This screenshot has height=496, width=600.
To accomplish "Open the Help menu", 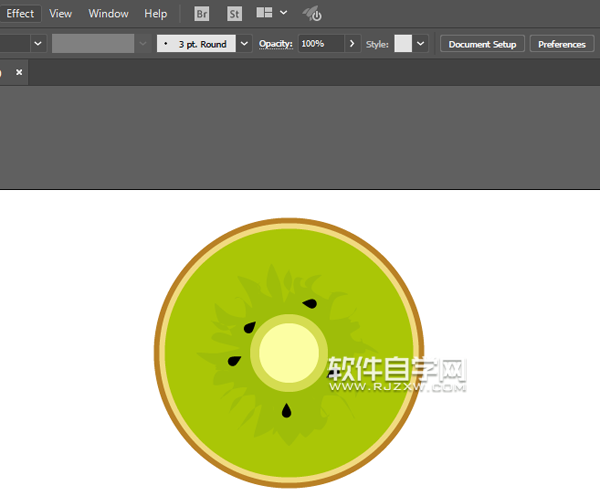I will [x=155, y=14].
